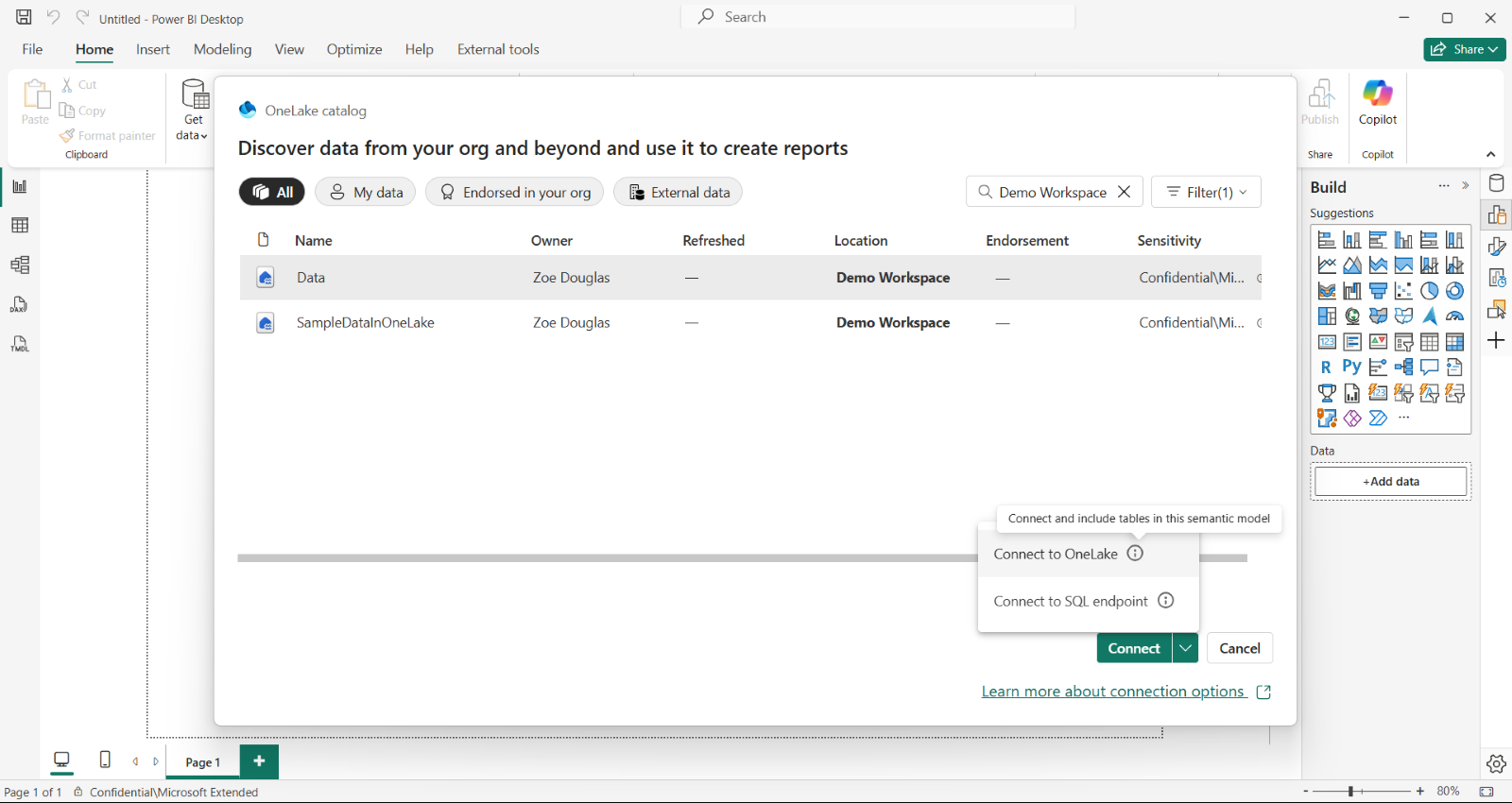Select the Scatter chart visual
This screenshot has width=1512, height=803.
1404,291
